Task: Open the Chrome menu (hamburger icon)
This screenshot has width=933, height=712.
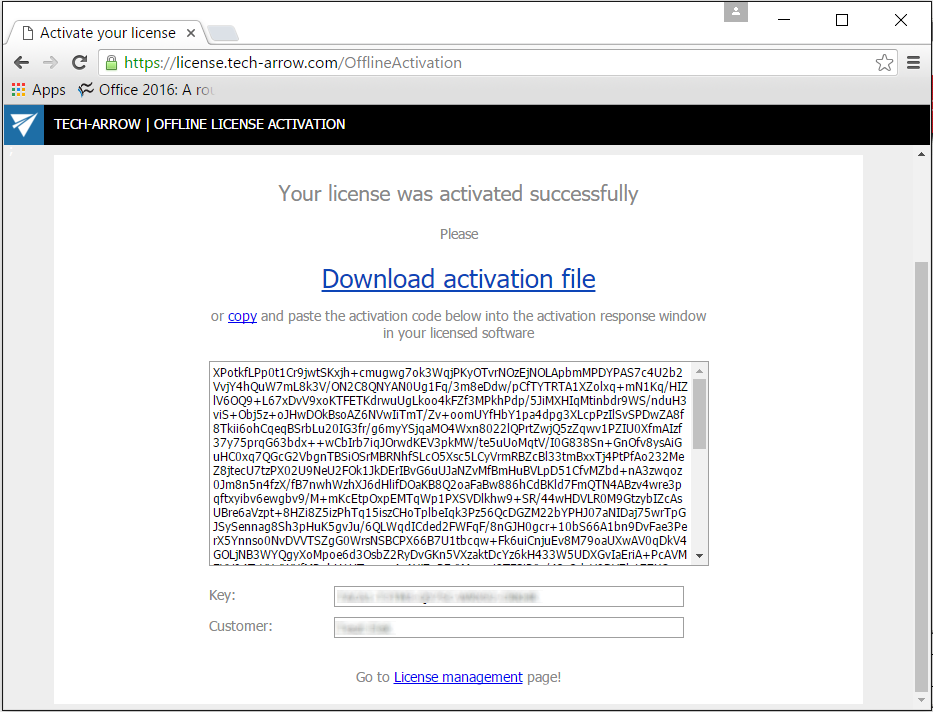Action: click(x=913, y=62)
